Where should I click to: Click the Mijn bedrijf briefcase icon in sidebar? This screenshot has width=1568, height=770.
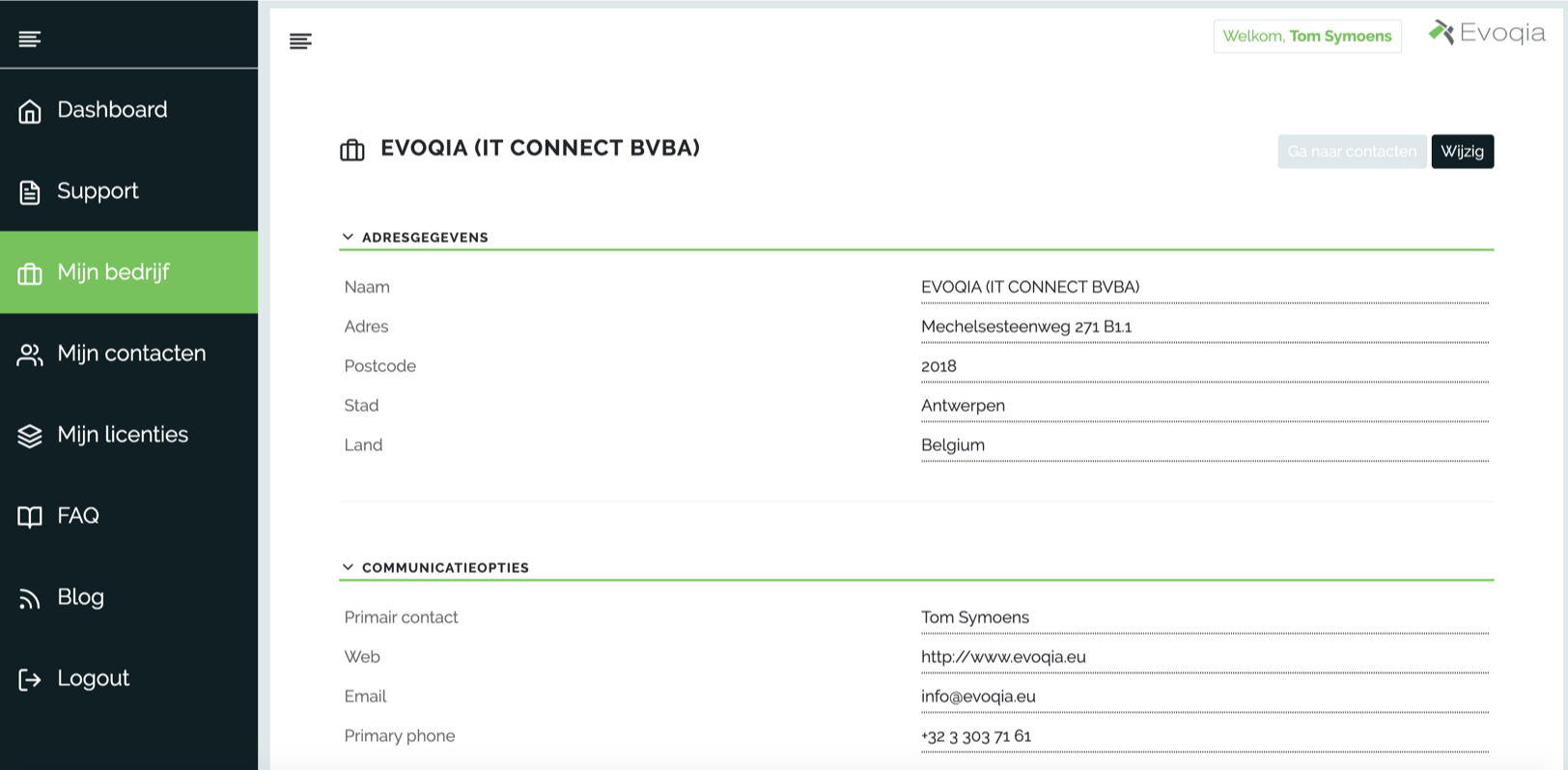[30, 273]
